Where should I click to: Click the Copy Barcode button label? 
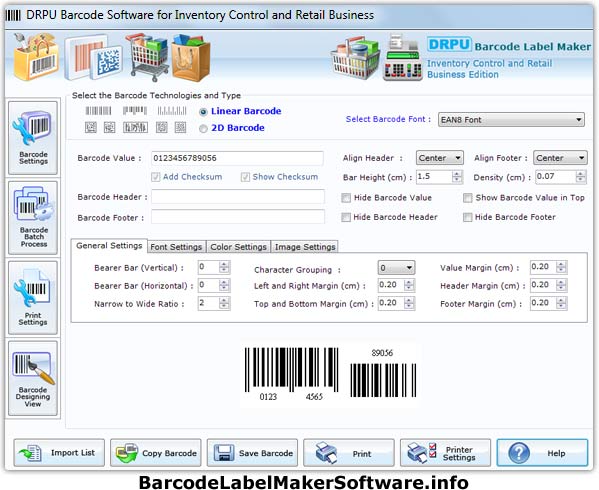[x=169, y=453]
